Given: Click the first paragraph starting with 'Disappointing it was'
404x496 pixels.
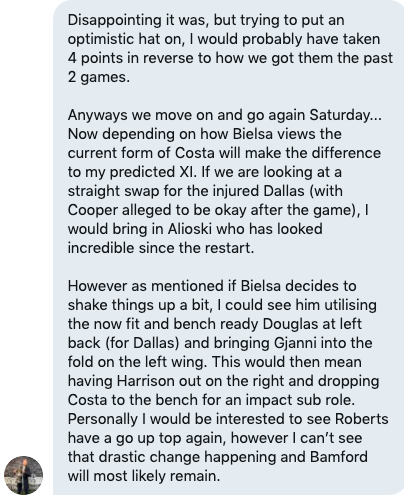Looking at the screenshot, I should [x=230, y=49].
